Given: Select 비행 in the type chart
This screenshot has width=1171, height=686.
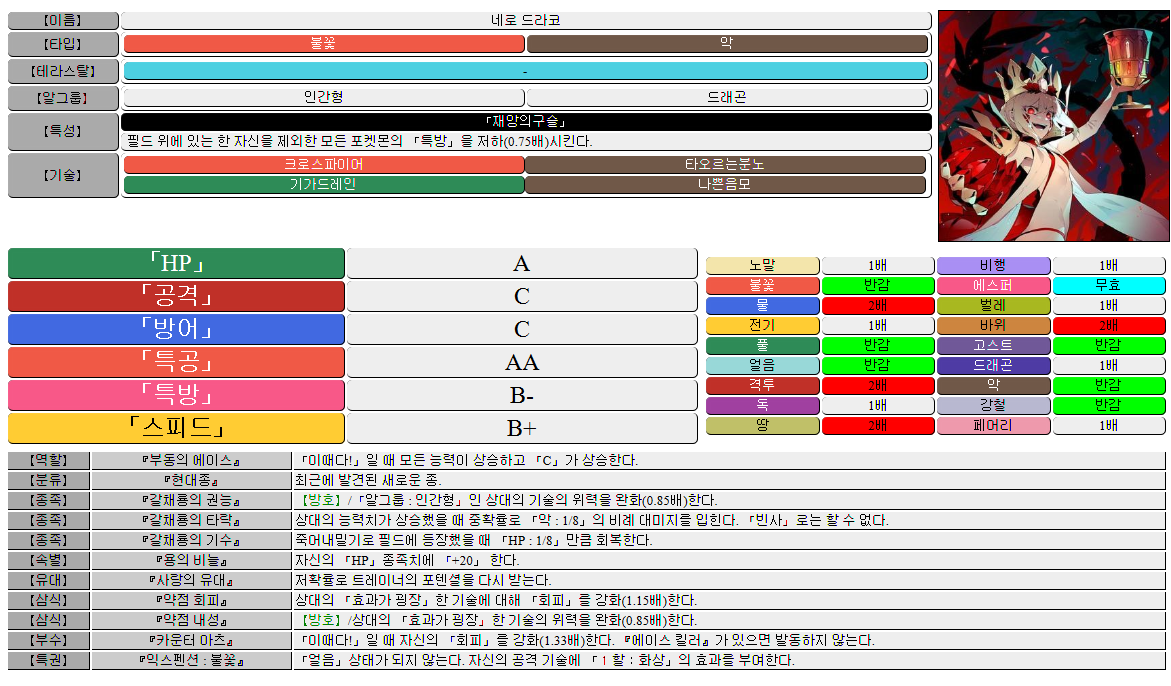Looking at the screenshot, I should click(994, 266).
